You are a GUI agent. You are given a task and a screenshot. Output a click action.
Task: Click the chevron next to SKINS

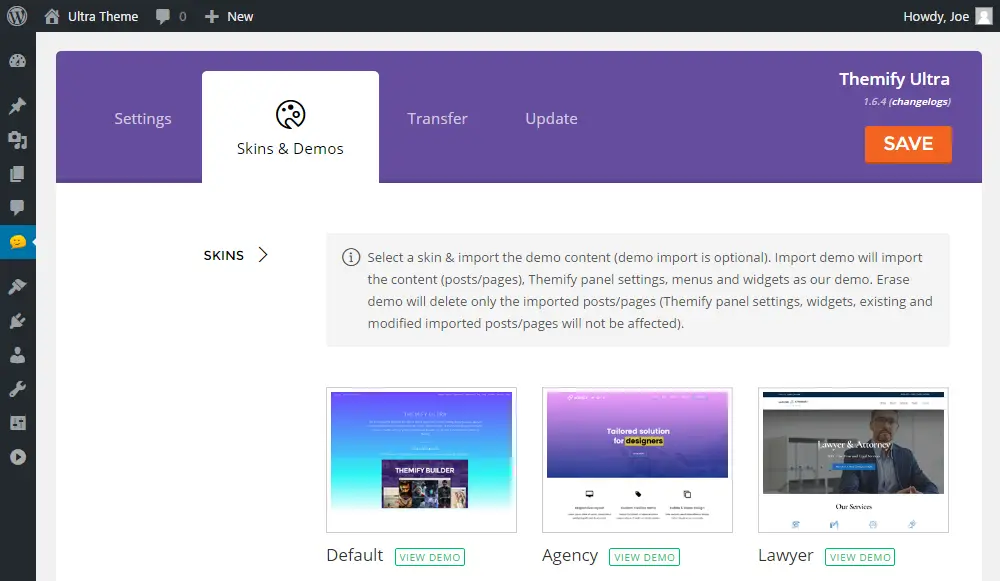[263, 255]
